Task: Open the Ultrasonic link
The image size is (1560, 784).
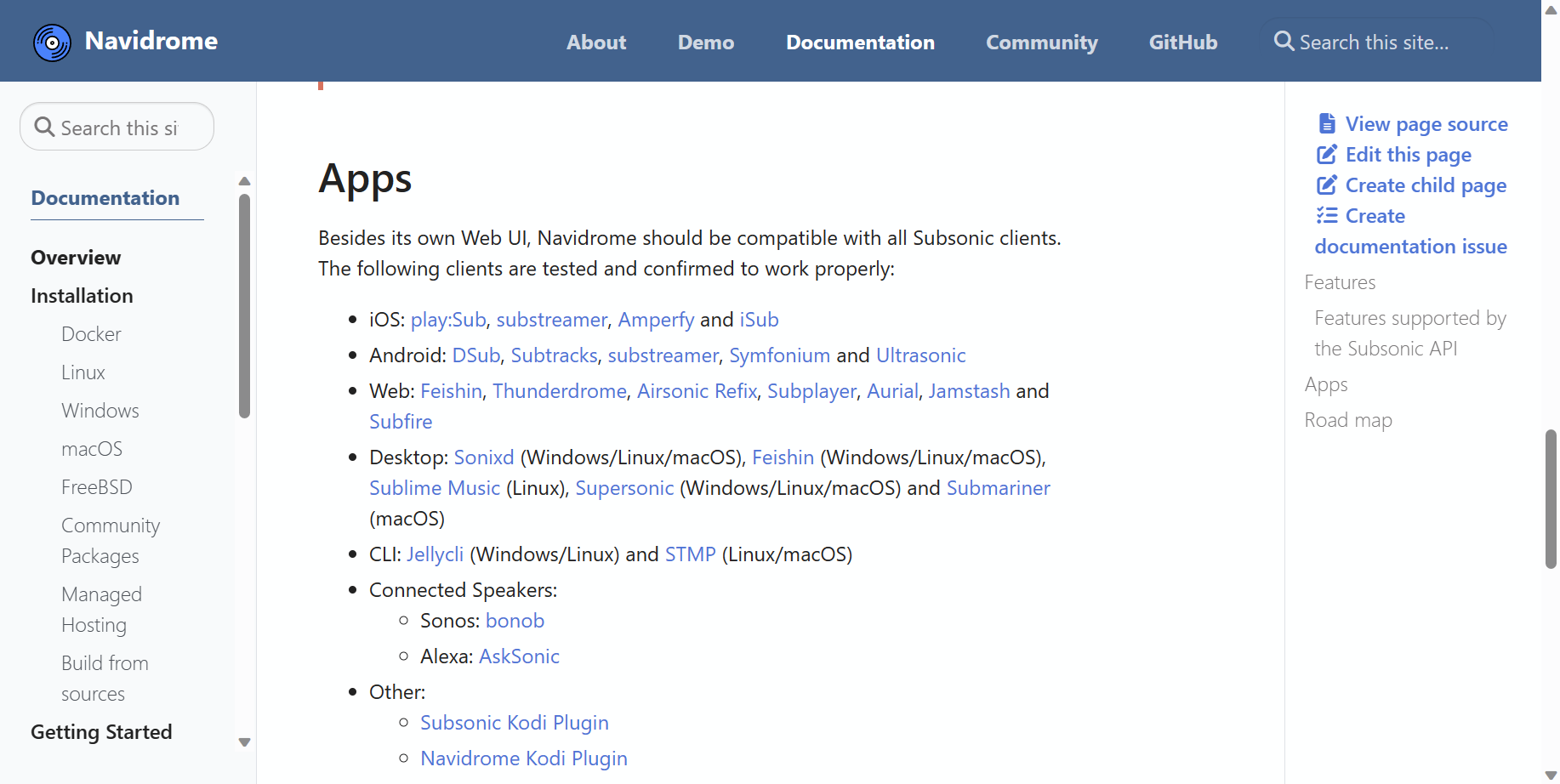Action: [921, 355]
